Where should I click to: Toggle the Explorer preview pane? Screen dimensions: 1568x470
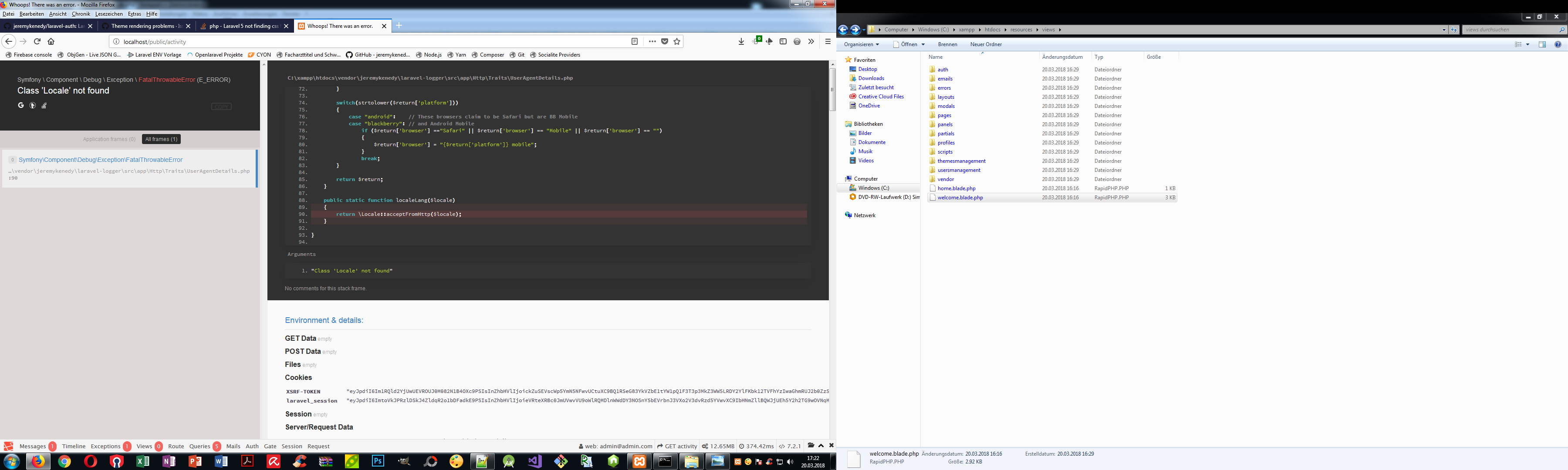1542,44
